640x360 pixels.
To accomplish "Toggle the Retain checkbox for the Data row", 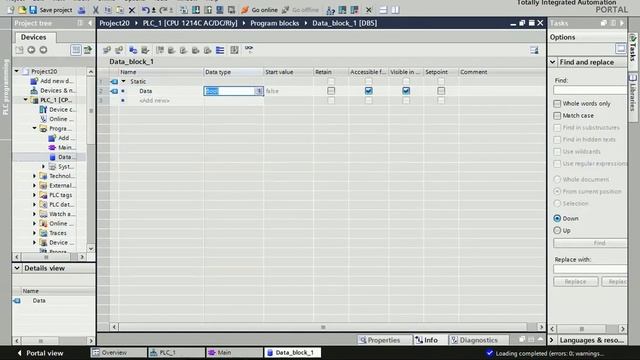I will (x=331, y=91).
